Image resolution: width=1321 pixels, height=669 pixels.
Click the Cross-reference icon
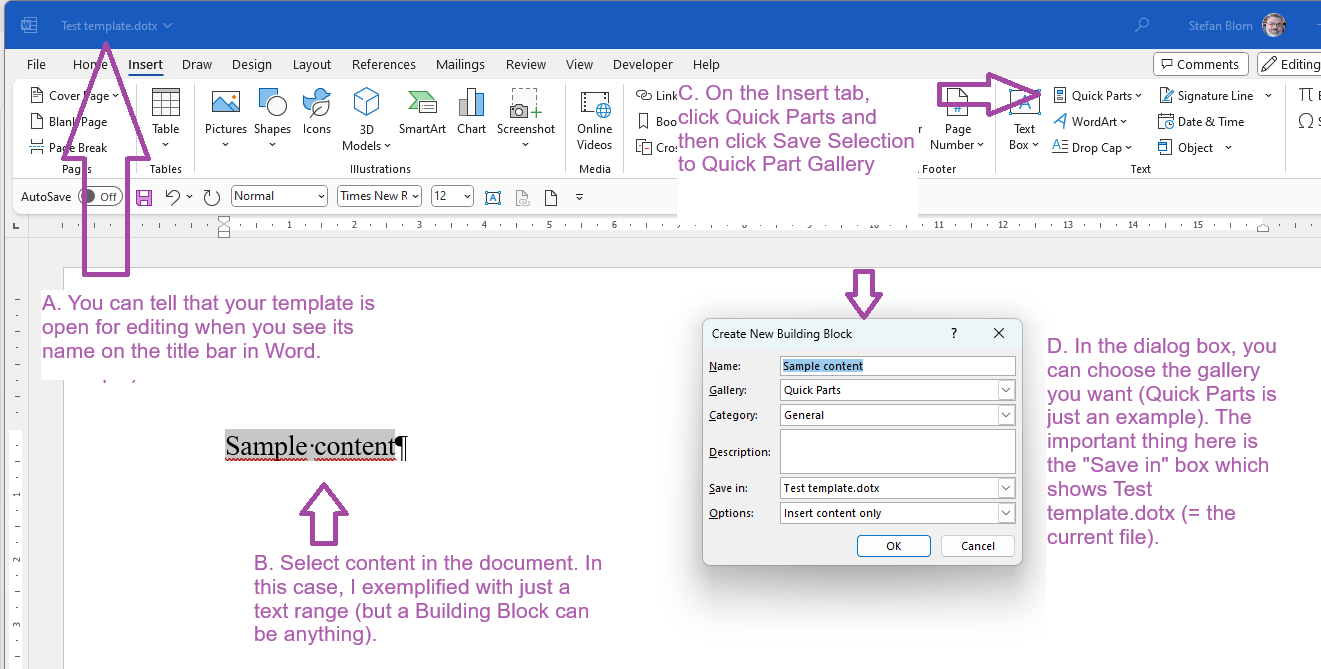pos(644,147)
